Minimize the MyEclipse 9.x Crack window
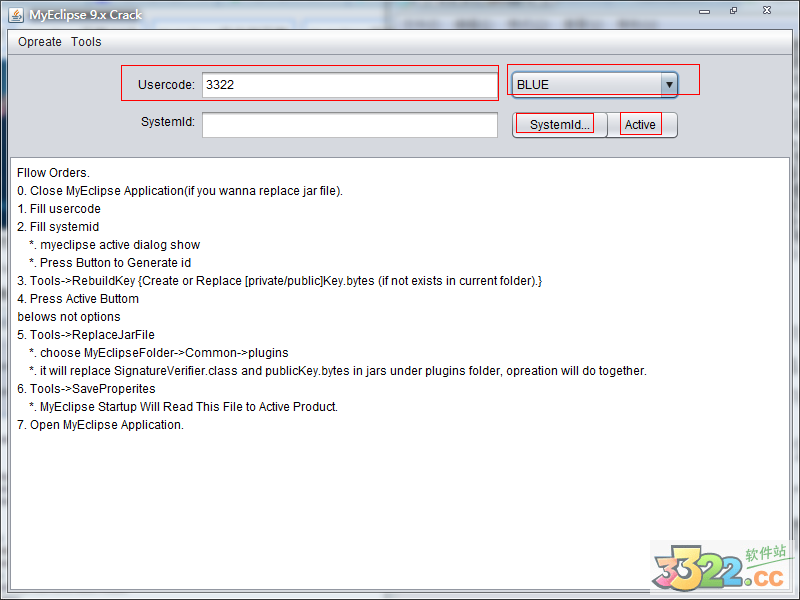The image size is (800, 600). [705, 11]
